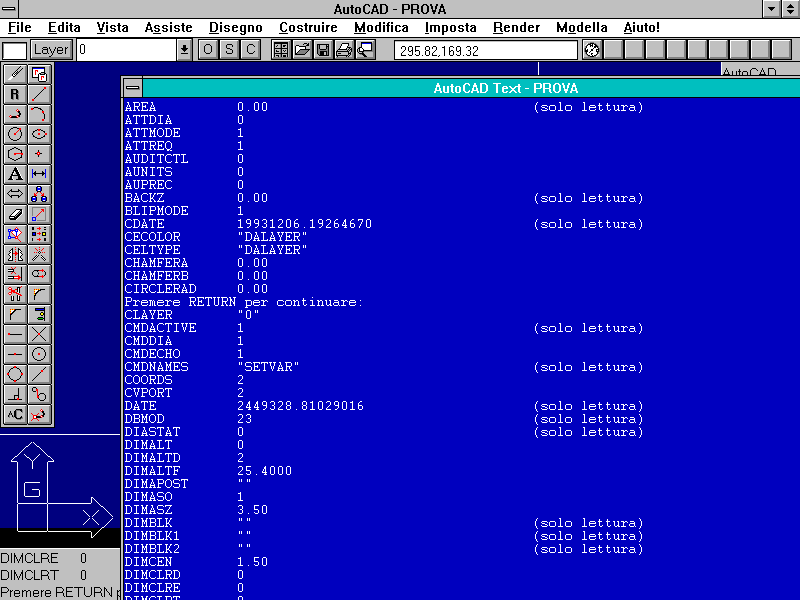Screen dimensions: 800x600
Task: Open the Imposta menu
Action: [x=451, y=28]
